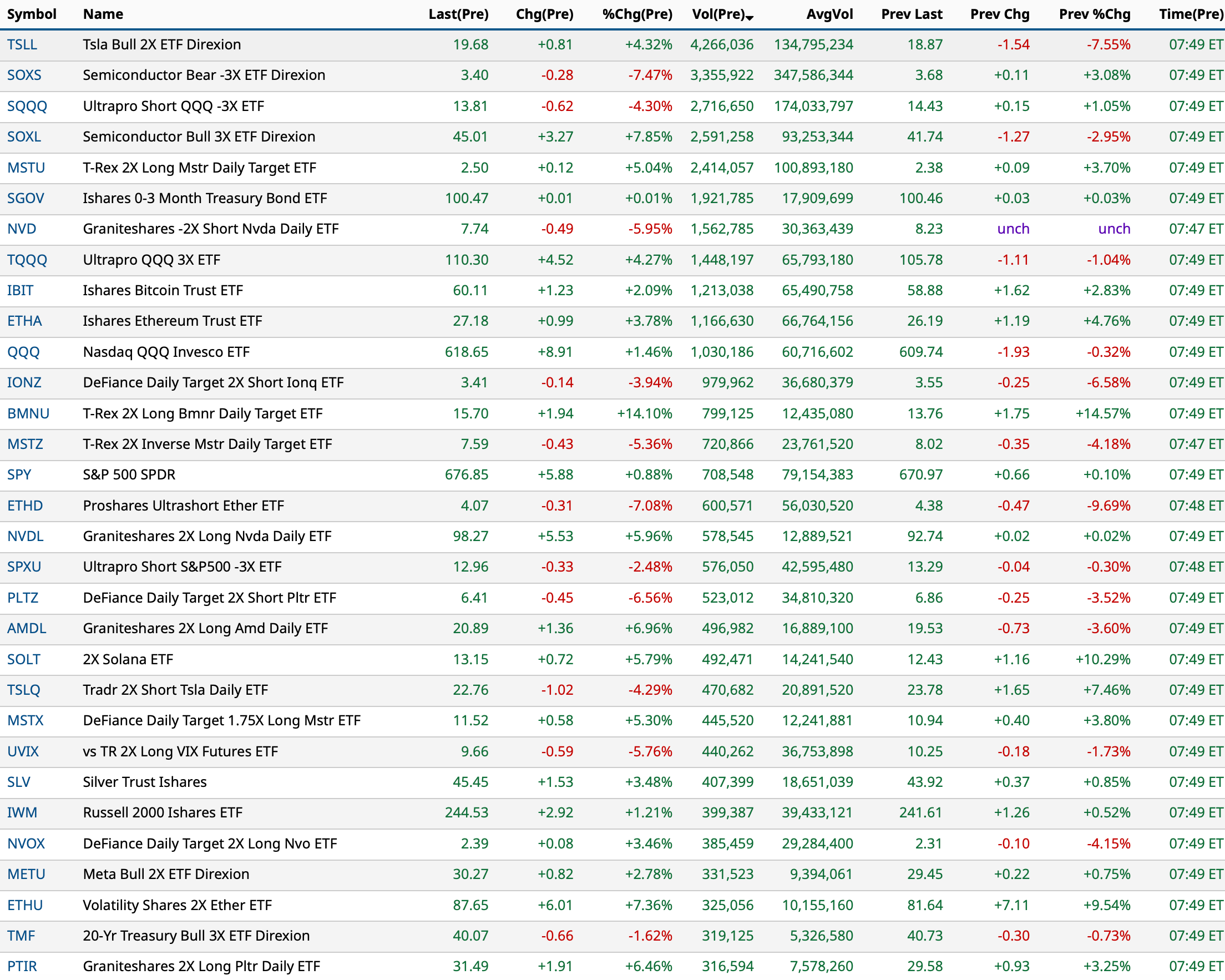1225x980 pixels.
Task: Click the SPY symbol link
Action: coord(19,474)
